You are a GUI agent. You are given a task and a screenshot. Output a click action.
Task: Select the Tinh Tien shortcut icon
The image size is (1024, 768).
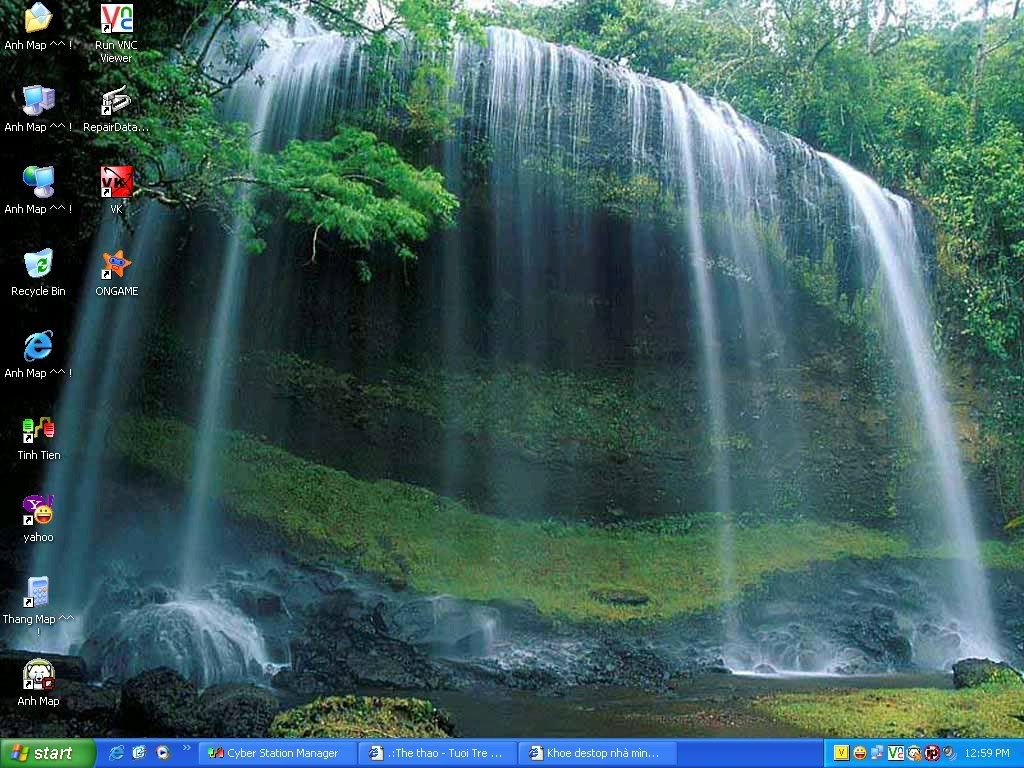coord(38,430)
